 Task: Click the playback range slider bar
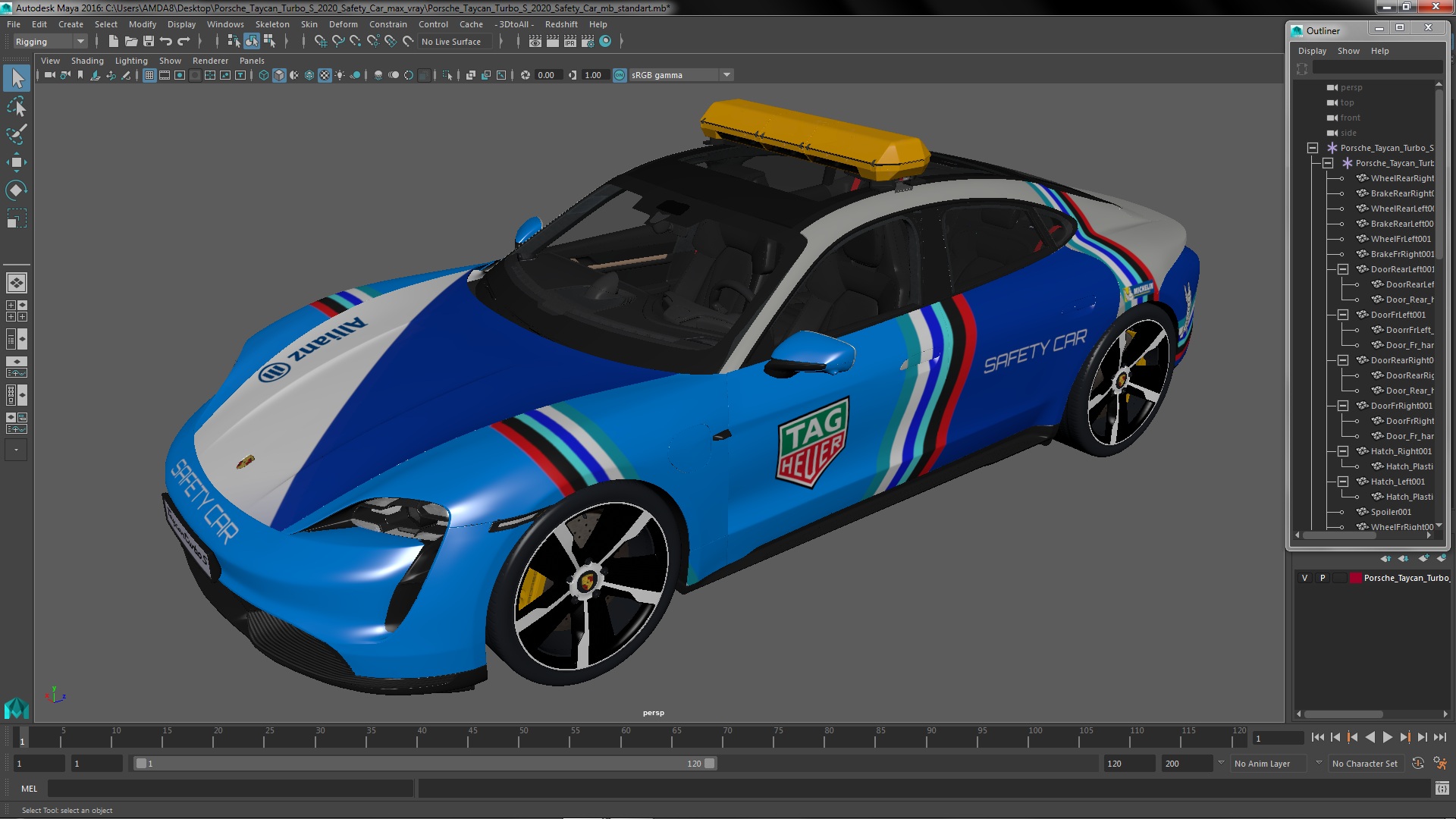(x=425, y=764)
